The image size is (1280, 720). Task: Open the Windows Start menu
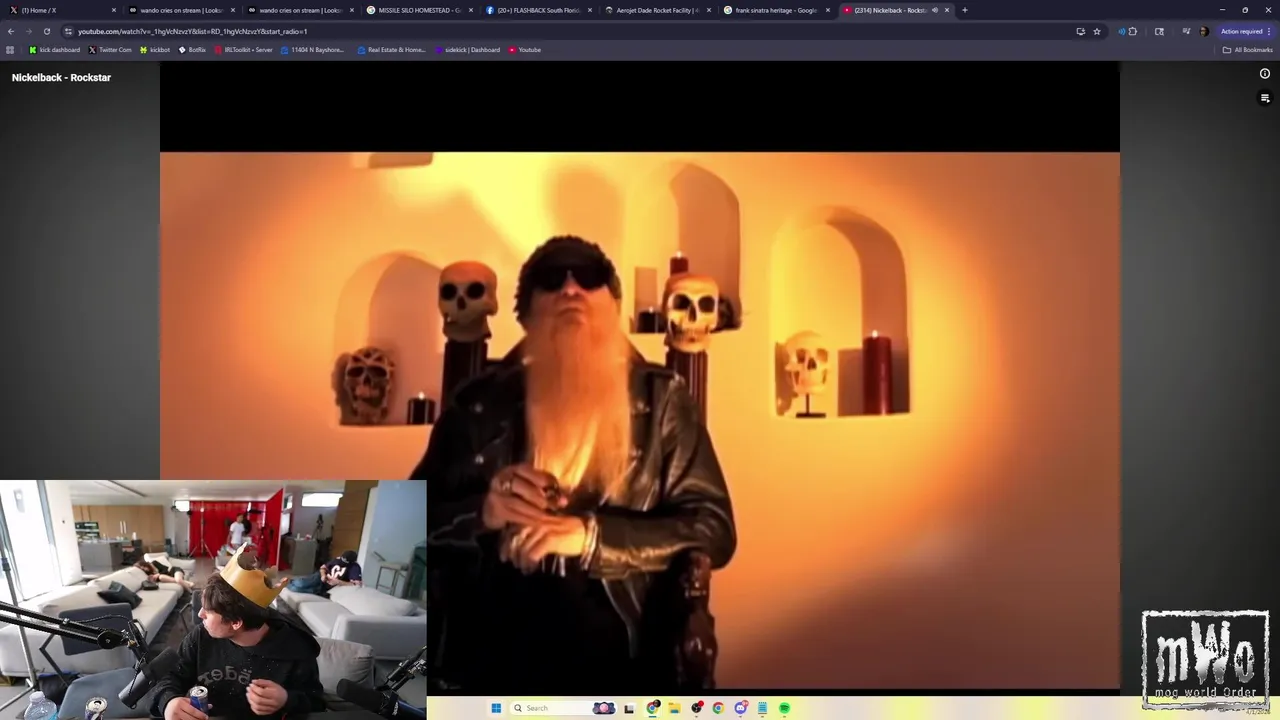tap(496, 708)
